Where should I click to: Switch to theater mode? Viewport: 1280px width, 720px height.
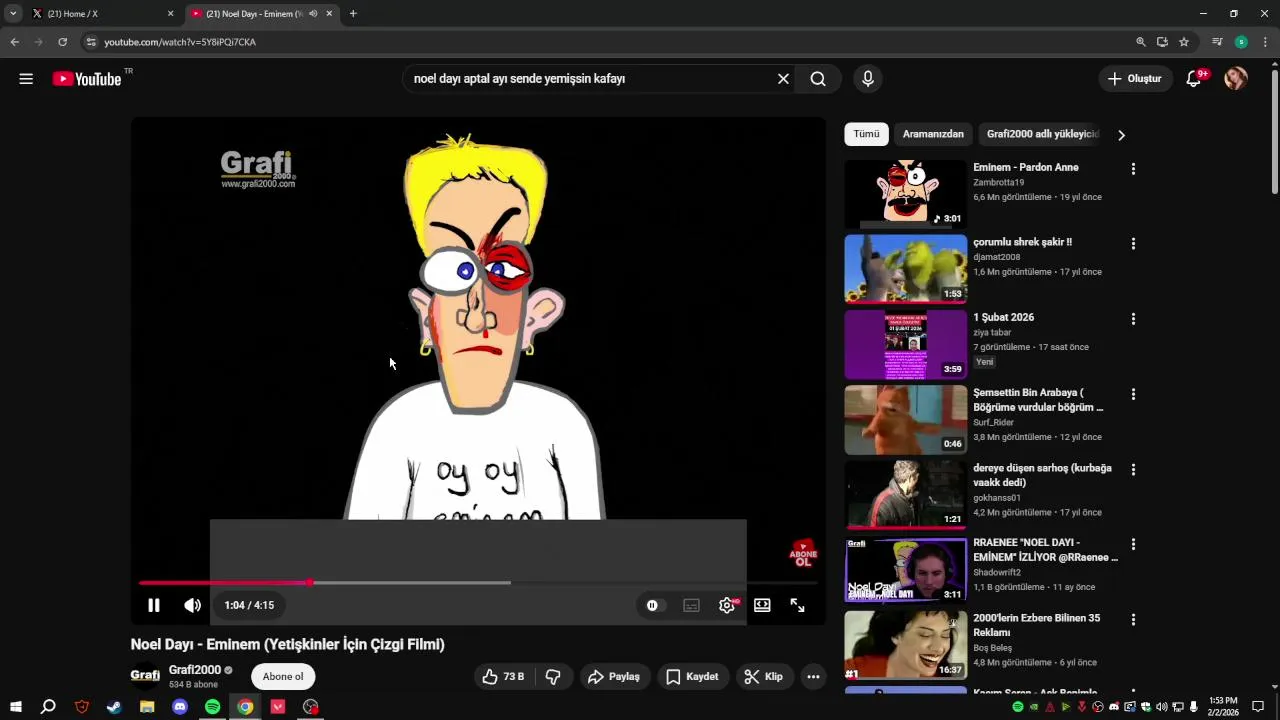(762, 605)
